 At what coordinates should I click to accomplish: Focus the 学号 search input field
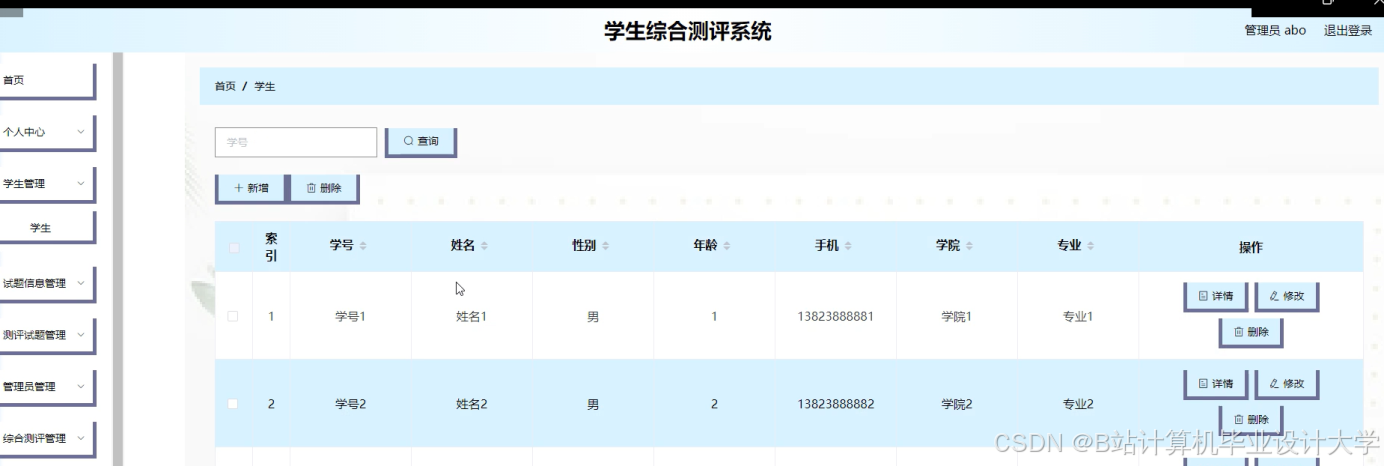coord(296,142)
